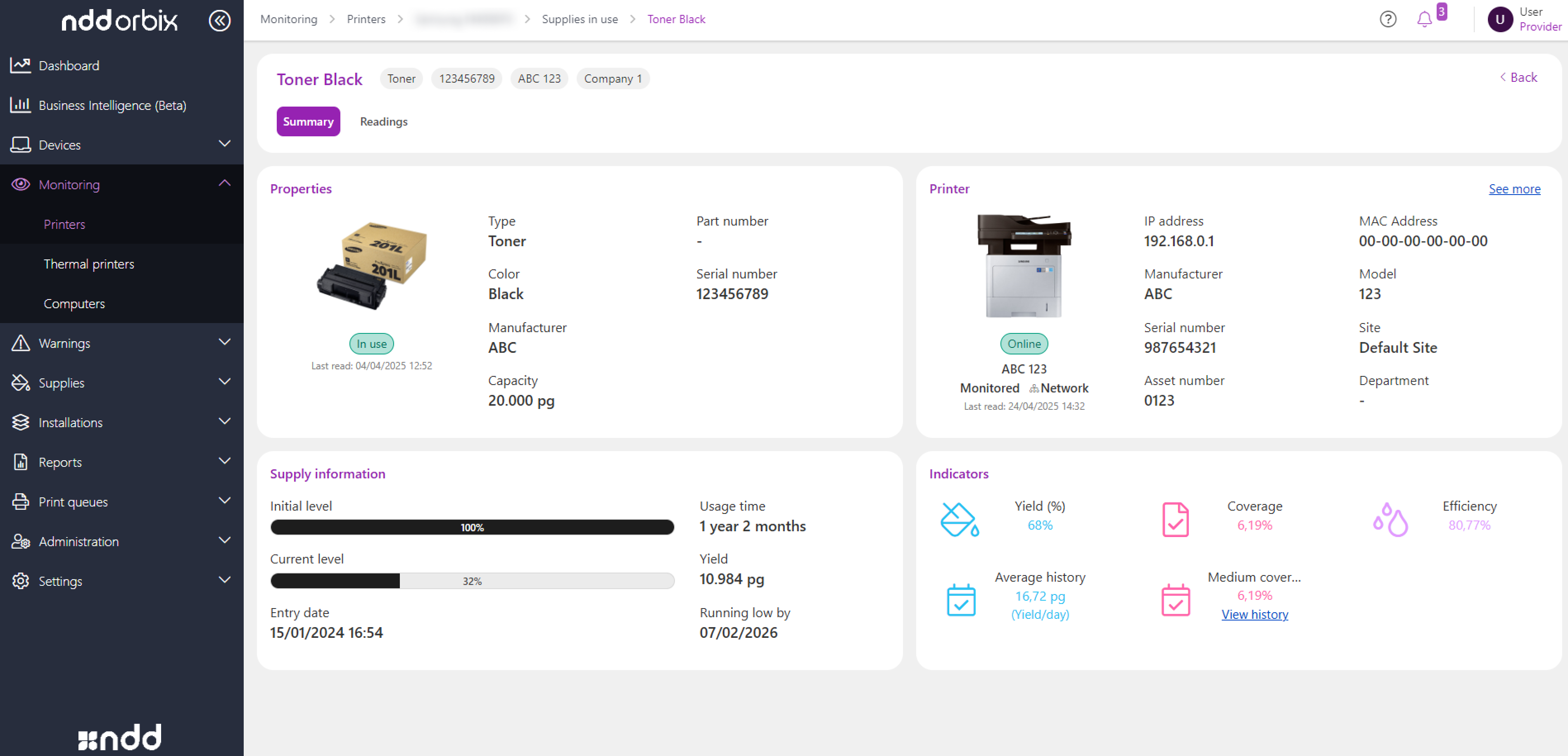
Task: Collapse the Monitoring menu section
Action: tap(225, 184)
